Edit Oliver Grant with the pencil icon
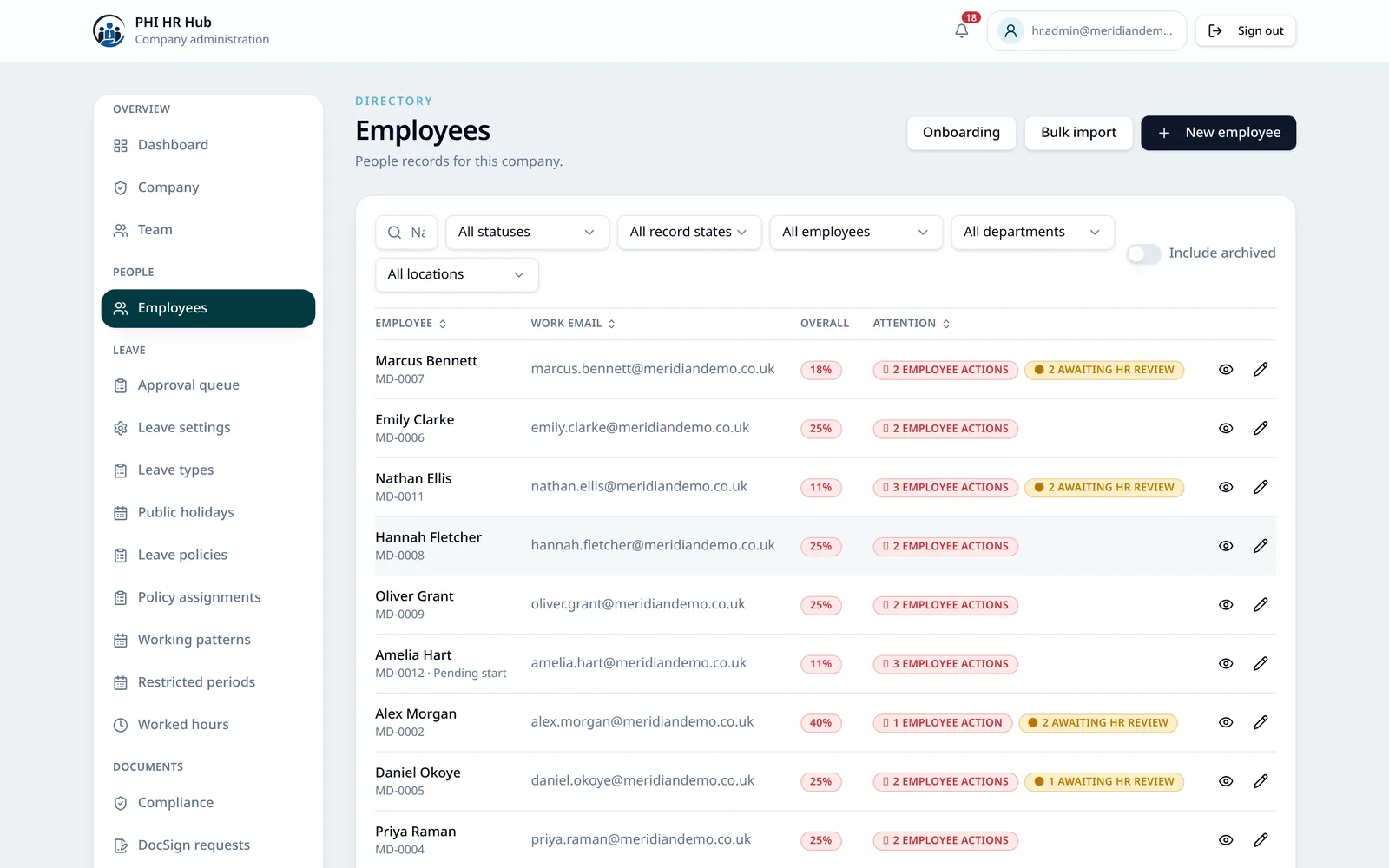This screenshot has height=868, width=1389. [1261, 605]
